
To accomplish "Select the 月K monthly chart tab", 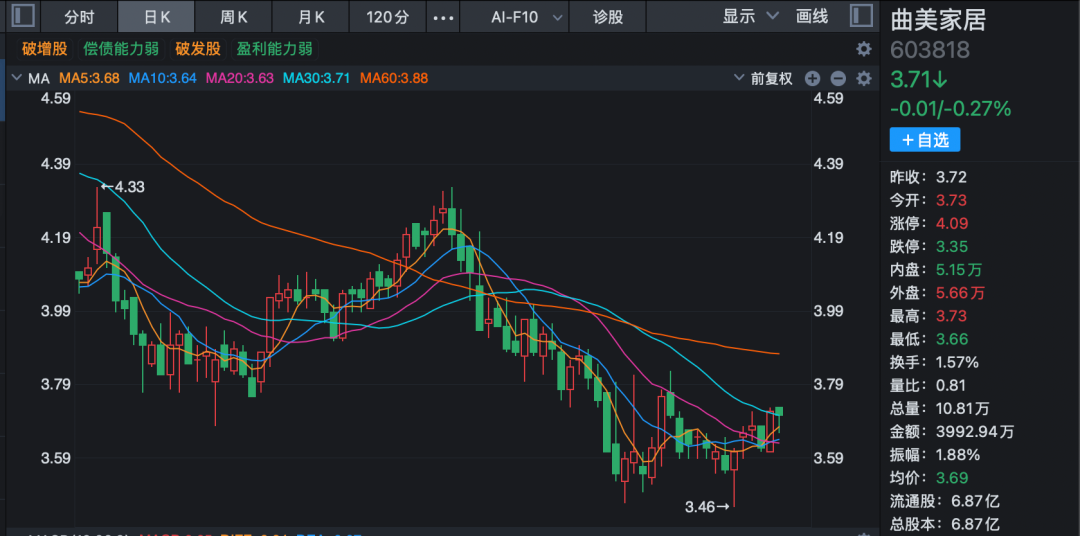I will point(312,17).
